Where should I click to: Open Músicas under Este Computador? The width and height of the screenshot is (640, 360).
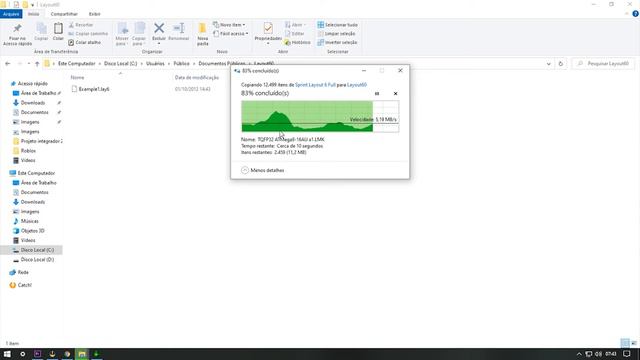[29, 221]
